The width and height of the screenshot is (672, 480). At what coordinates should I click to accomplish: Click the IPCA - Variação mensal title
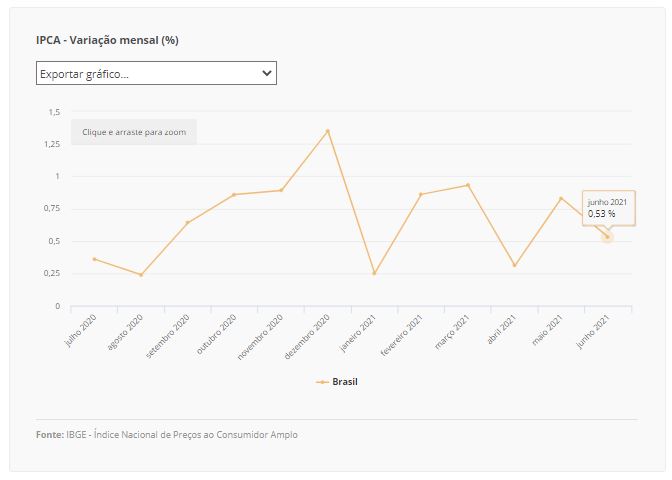tap(107, 40)
